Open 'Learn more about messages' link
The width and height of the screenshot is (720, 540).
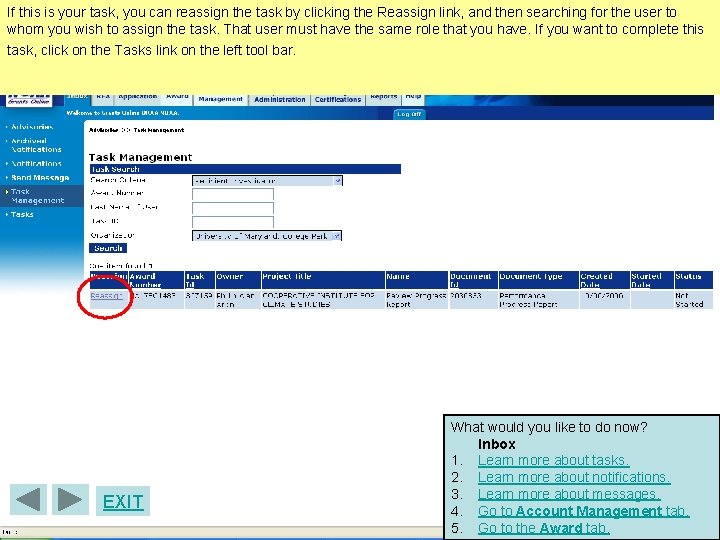click(569, 494)
